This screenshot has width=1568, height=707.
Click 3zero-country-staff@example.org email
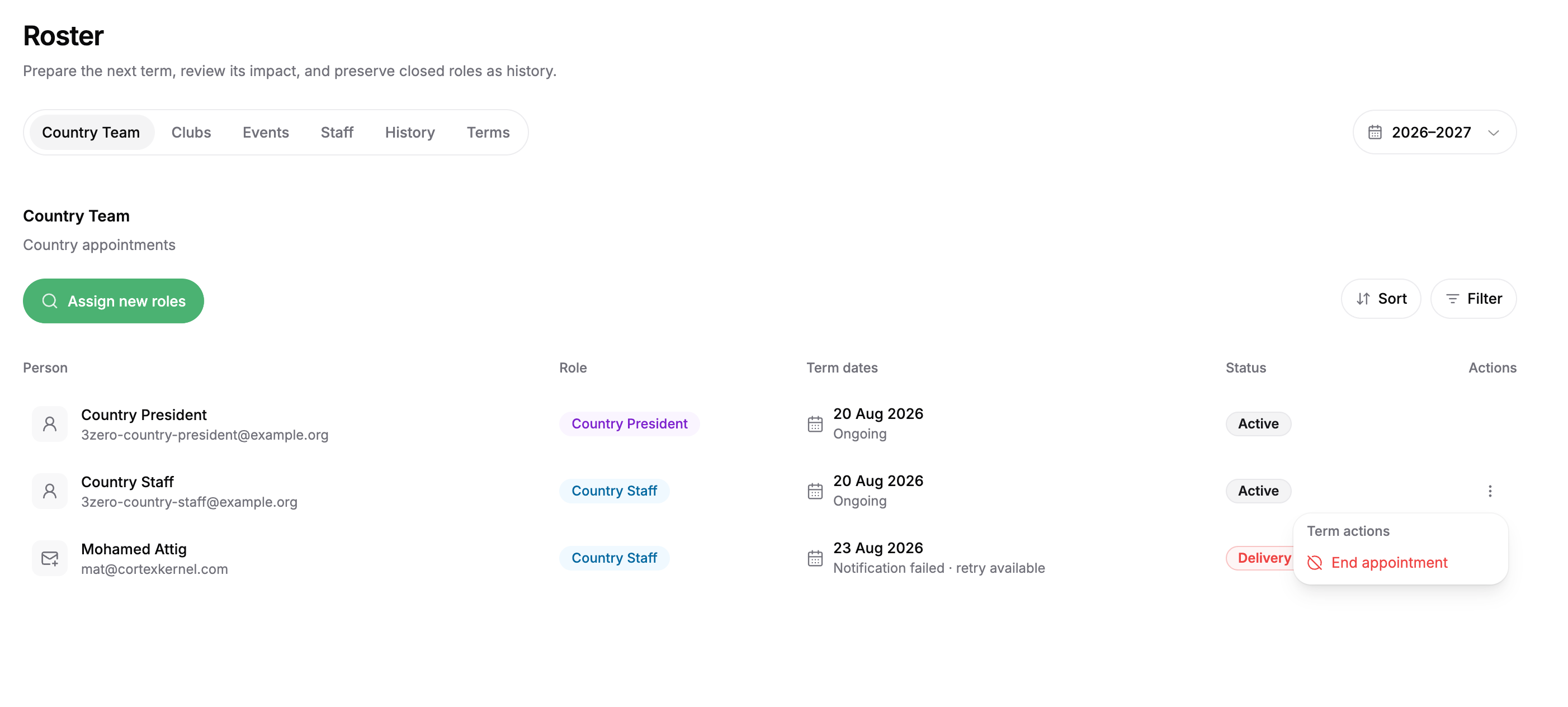pos(190,502)
